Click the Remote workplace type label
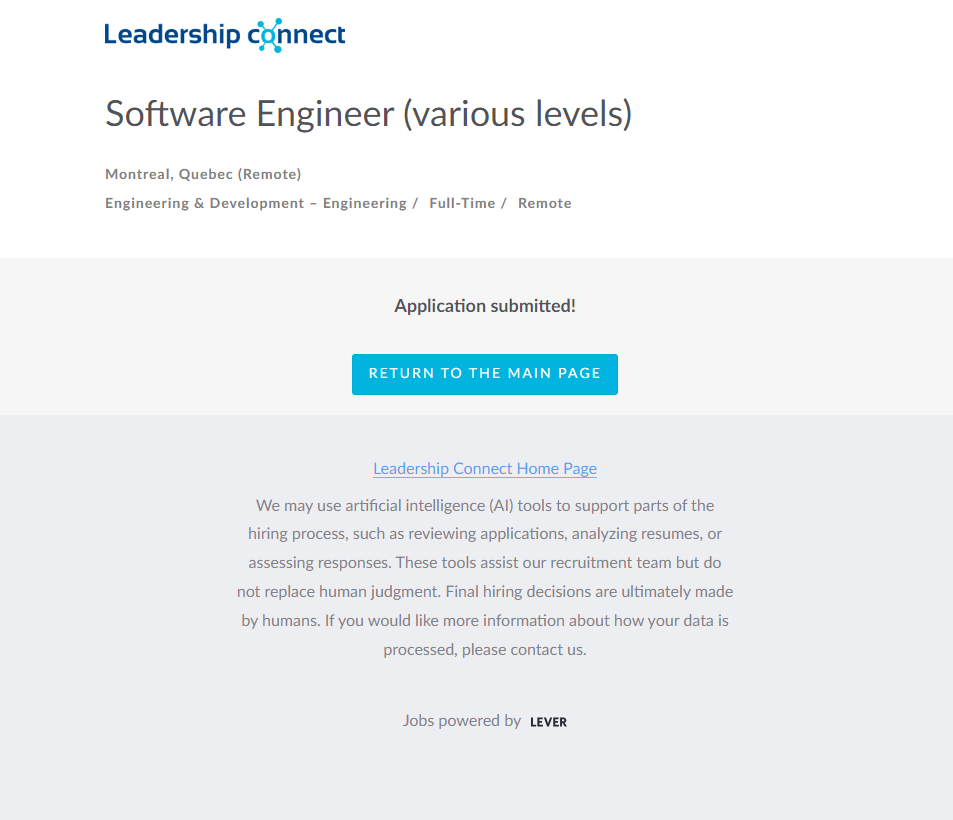This screenshot has height=820, width=953. coord(545,203)
